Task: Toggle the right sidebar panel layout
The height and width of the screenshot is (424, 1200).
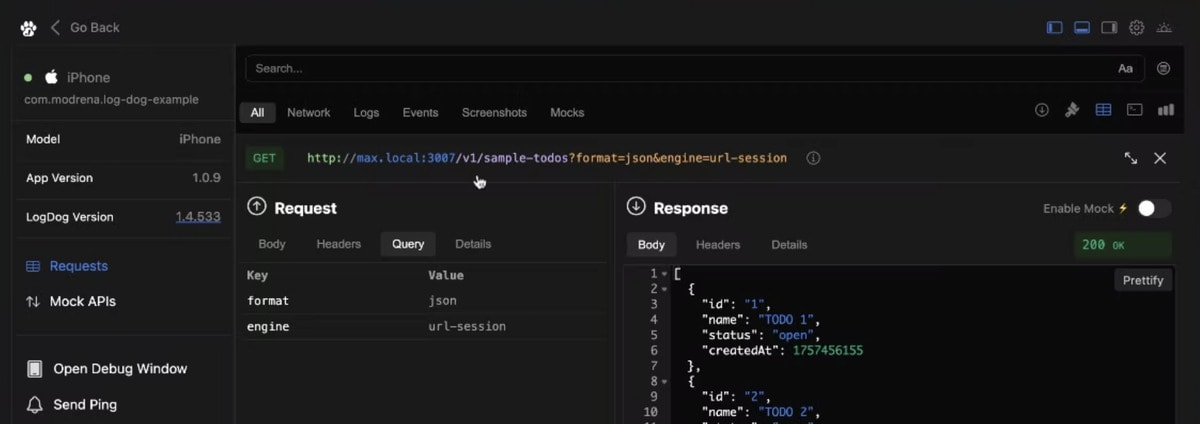Action: coord(1109,27)
